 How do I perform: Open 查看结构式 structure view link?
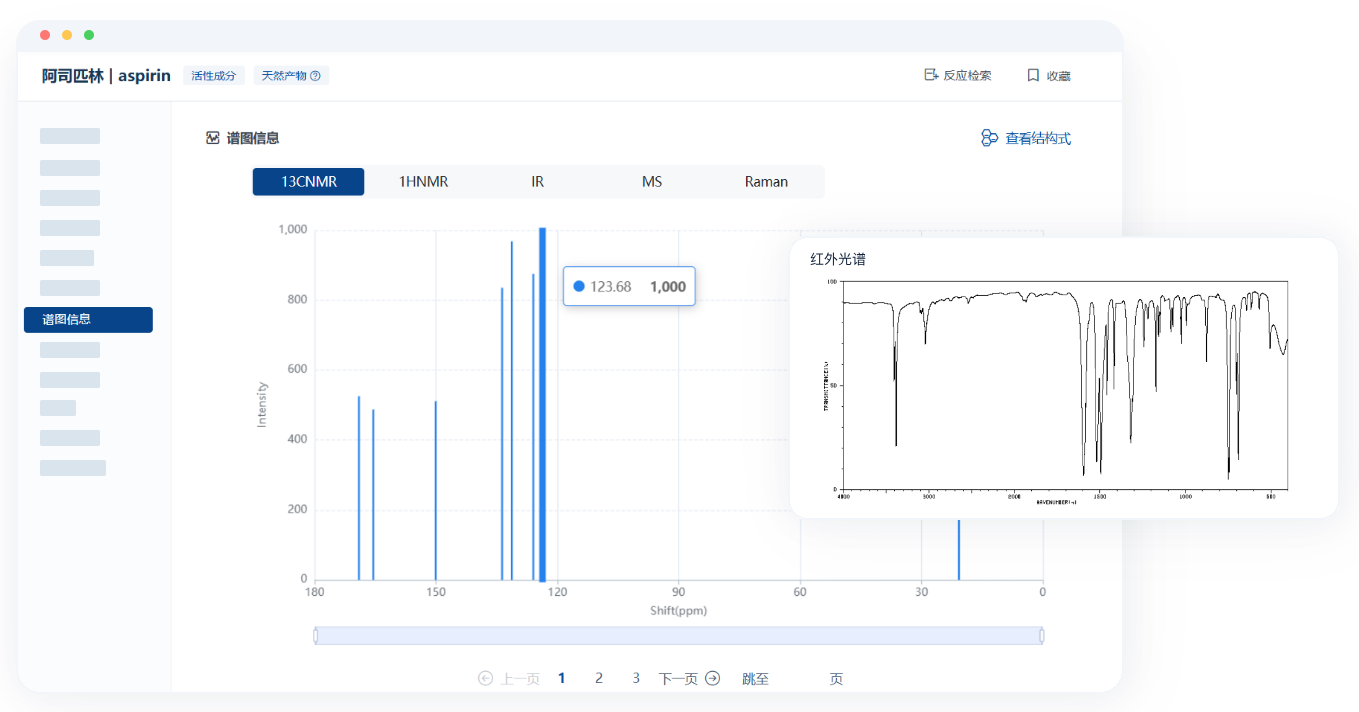pyautogui.click(x=1026, y=138)
